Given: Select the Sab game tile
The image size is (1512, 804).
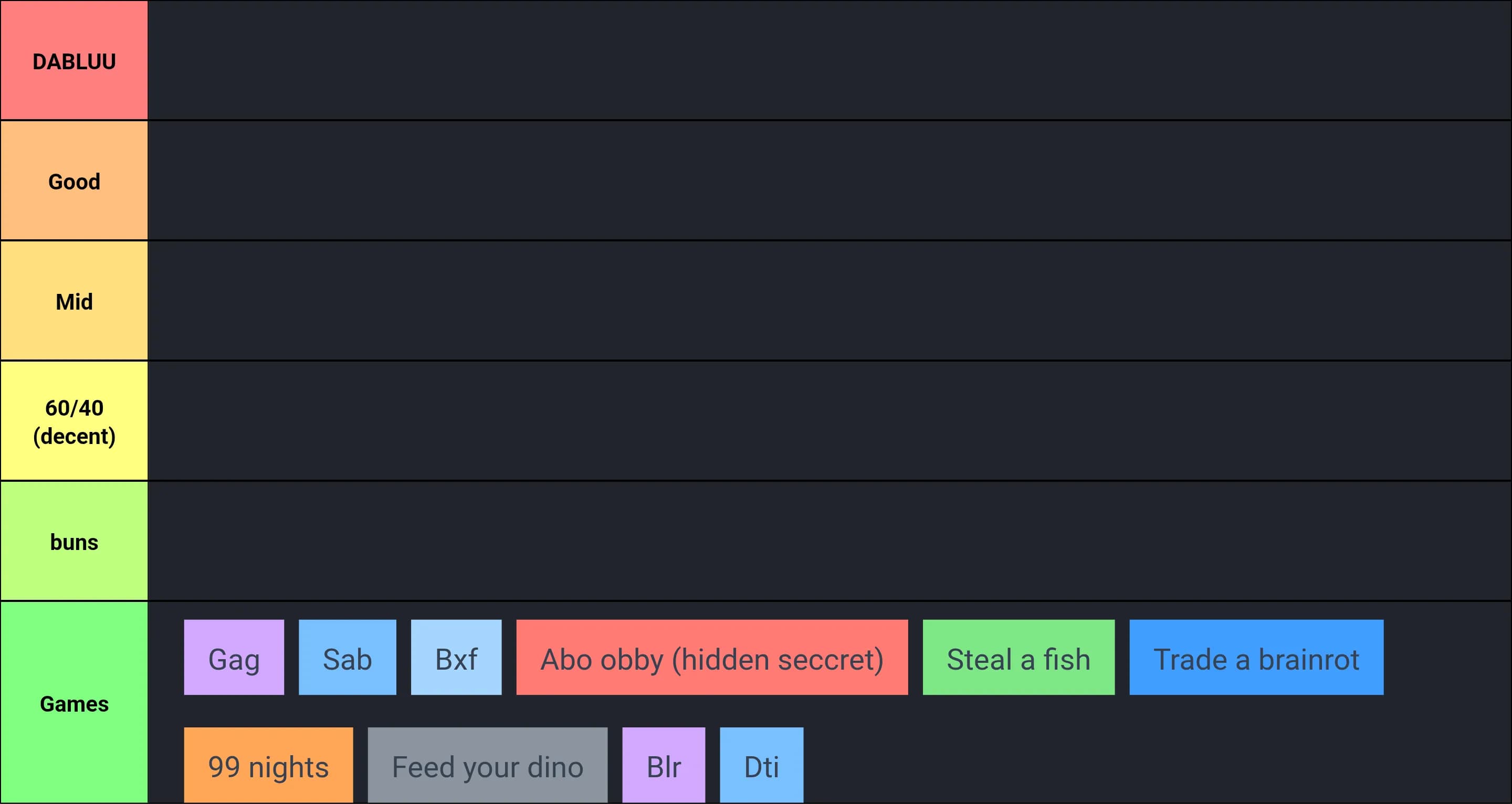Looking at the screenshot, I should click(x=347, y=657).
